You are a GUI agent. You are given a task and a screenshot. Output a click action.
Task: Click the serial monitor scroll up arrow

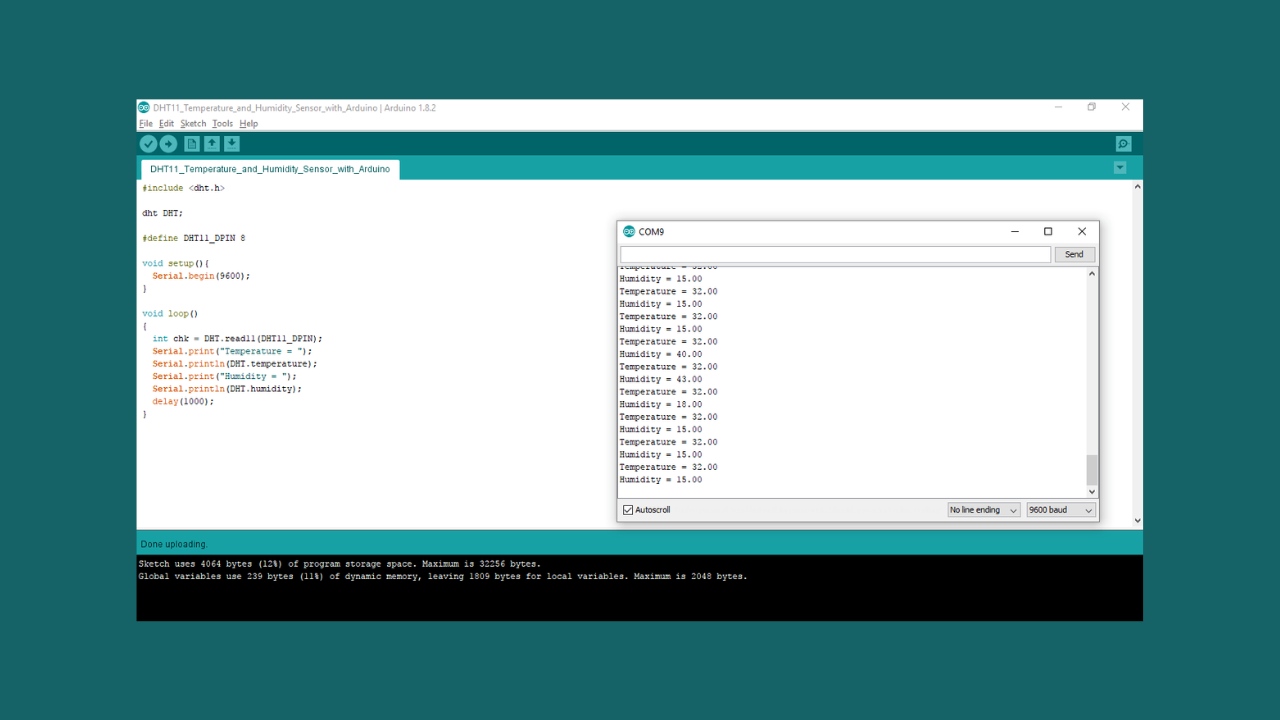click(1092, 274)
